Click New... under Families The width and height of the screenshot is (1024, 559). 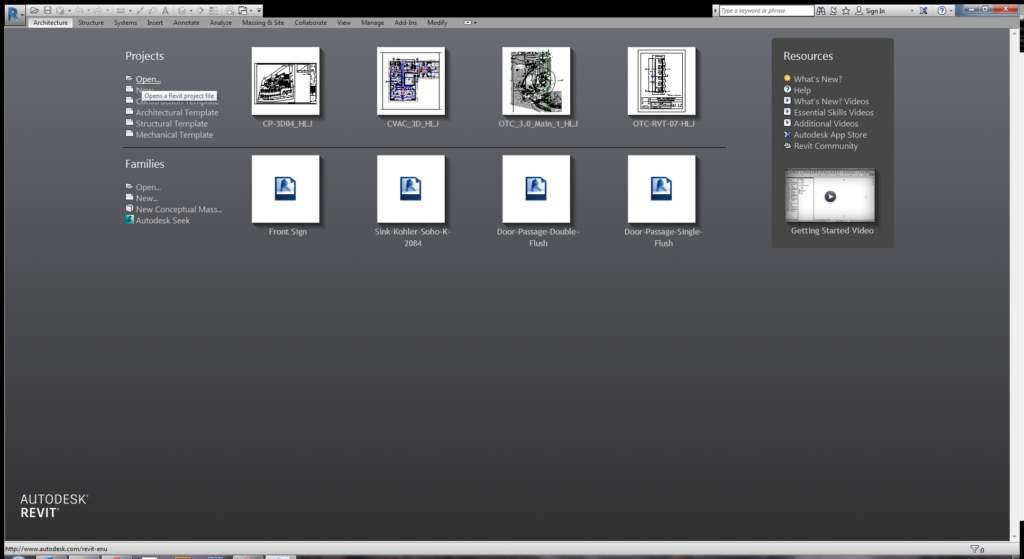146,198
